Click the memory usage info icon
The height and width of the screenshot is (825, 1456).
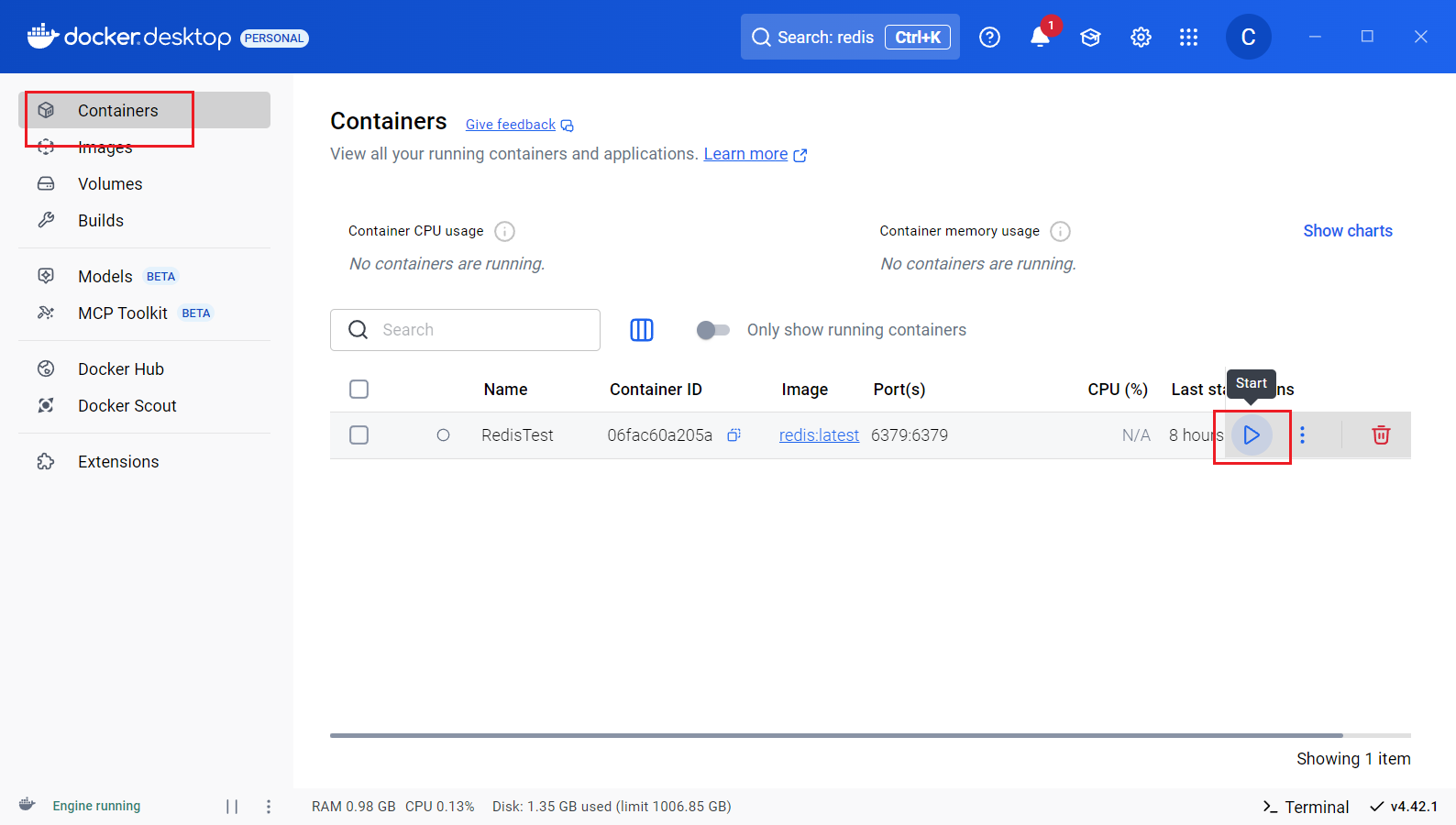(x=1060, y=231)
